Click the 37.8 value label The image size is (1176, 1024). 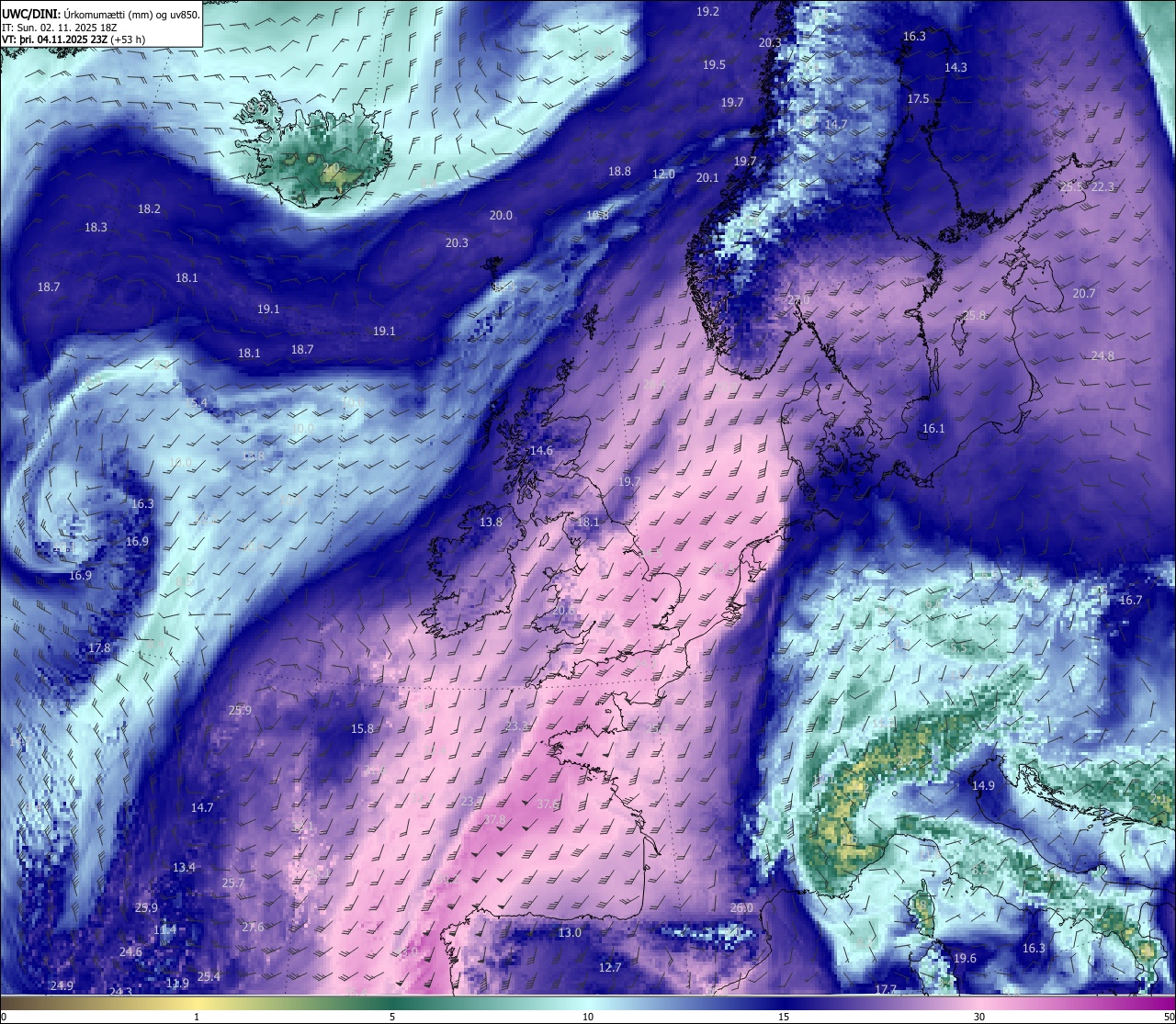[494, 819]
